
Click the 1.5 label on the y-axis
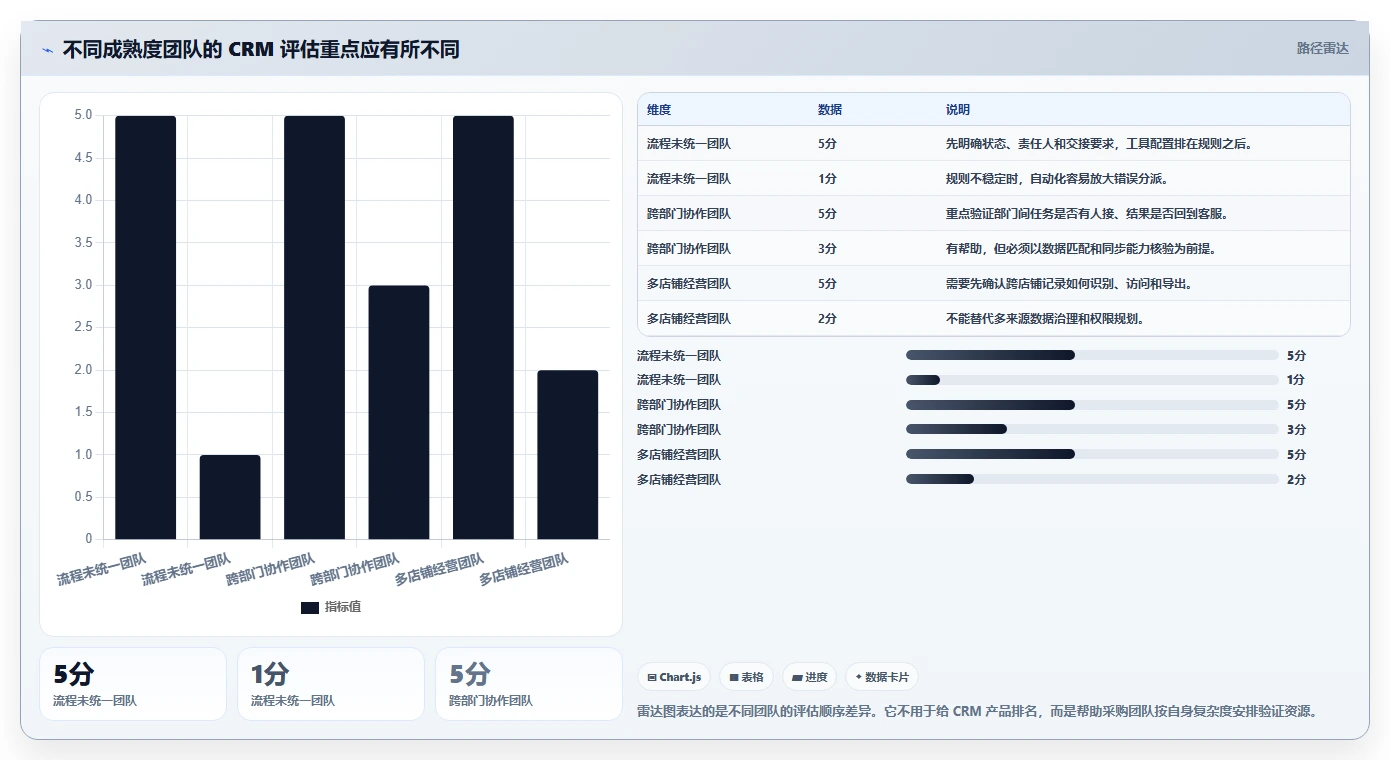pos(83,412)
